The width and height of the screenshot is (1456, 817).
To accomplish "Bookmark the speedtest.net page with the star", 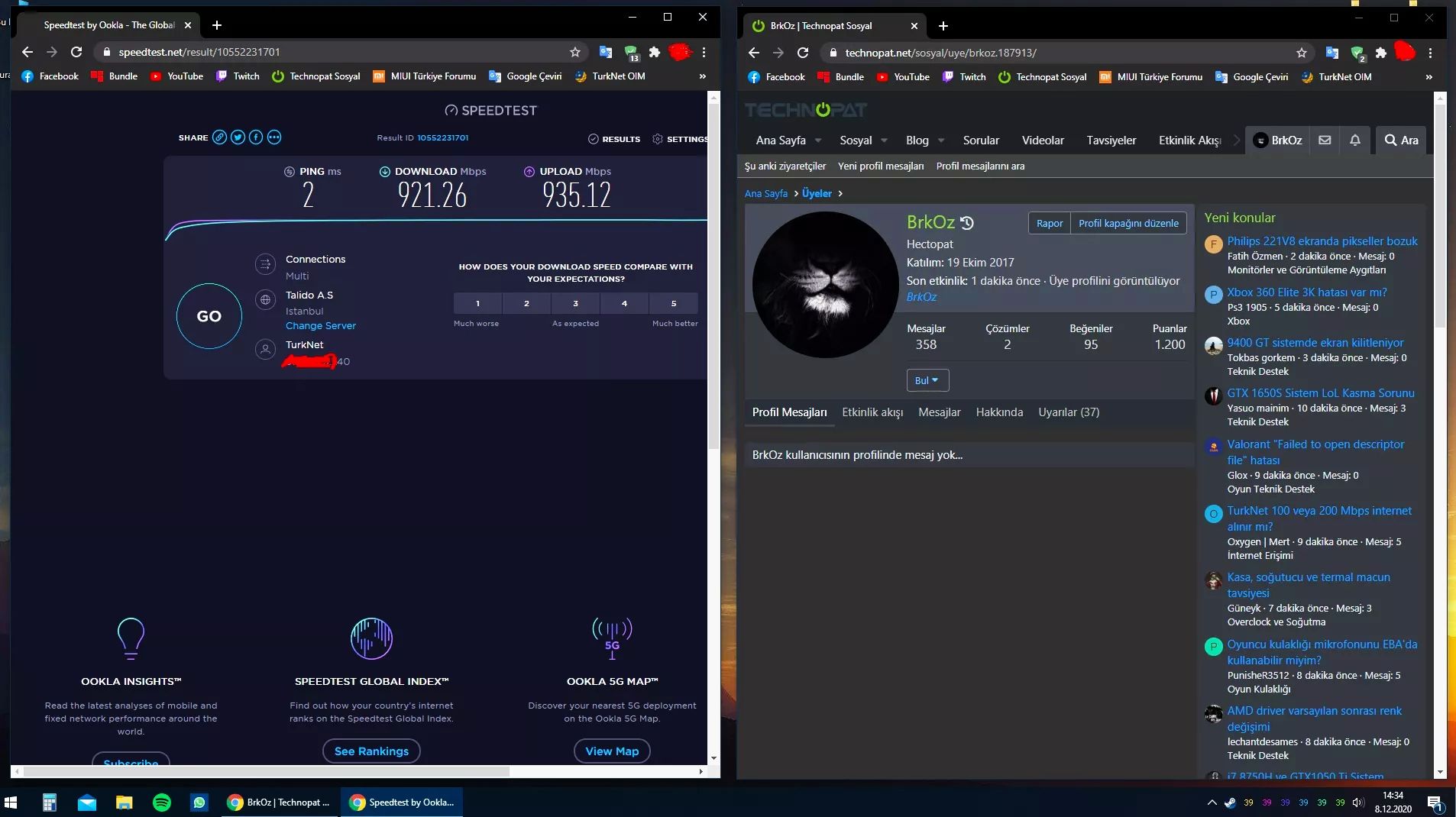I will 575,52.
